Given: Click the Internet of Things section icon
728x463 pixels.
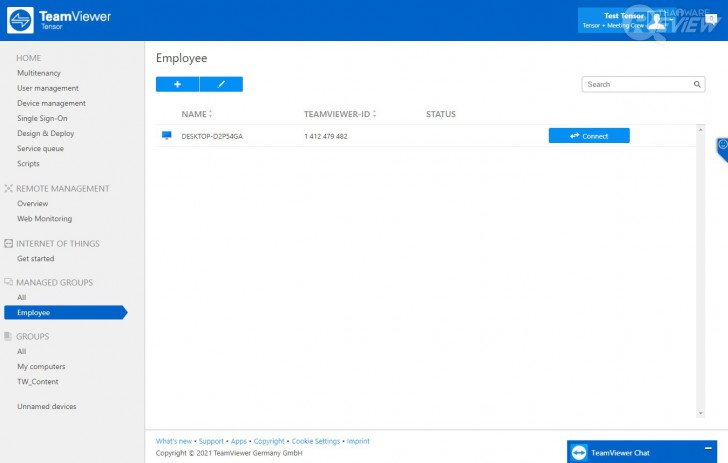Looking at the screenshot, I should (x=8, y=243).
